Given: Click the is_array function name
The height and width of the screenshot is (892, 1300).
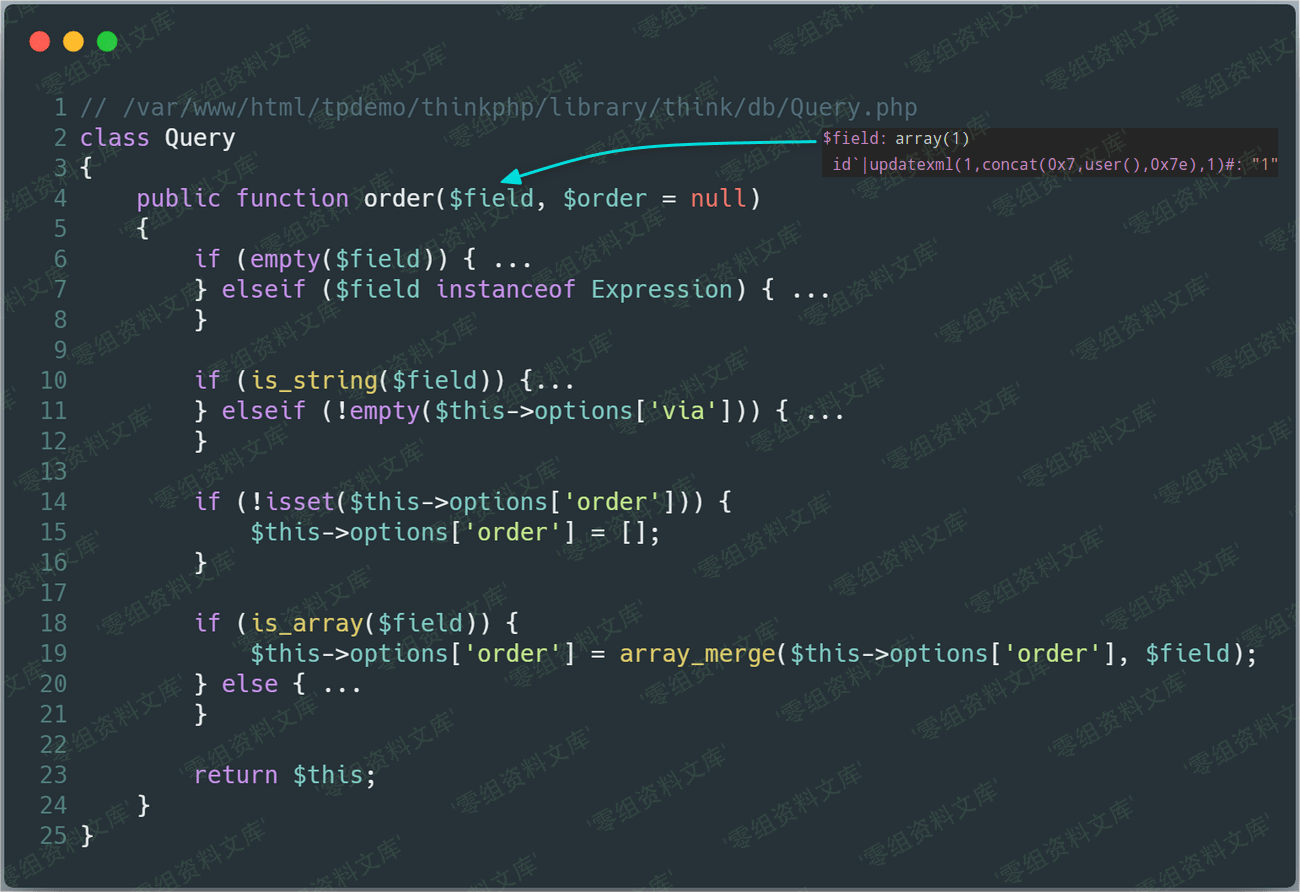Looking at the screenshot, I should tap(307, 623).
